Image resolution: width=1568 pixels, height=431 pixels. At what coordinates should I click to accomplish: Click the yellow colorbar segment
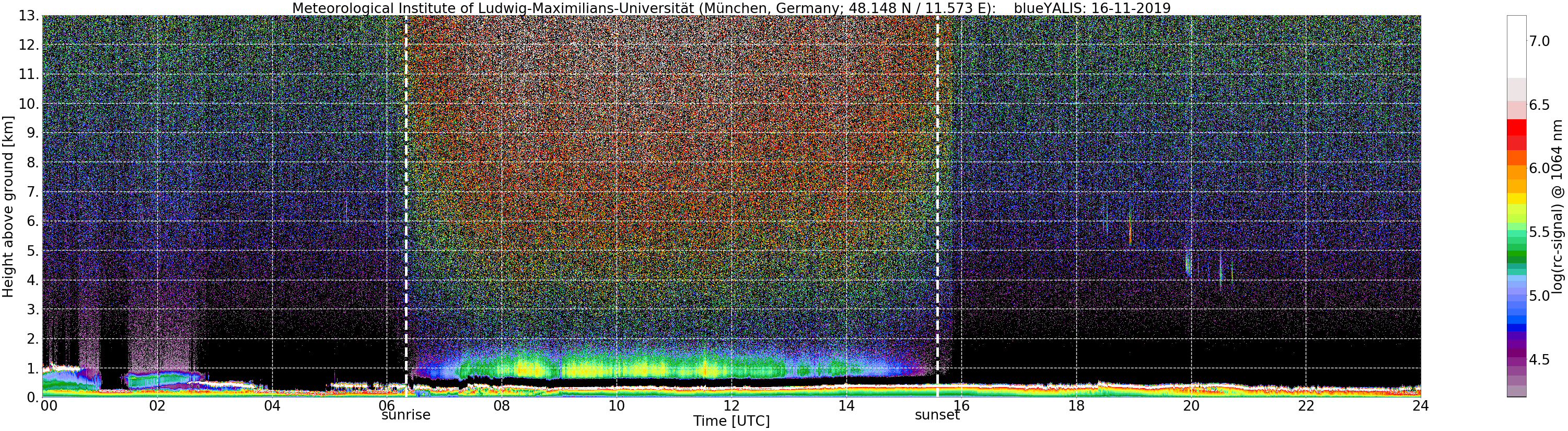pos(1516,198)
